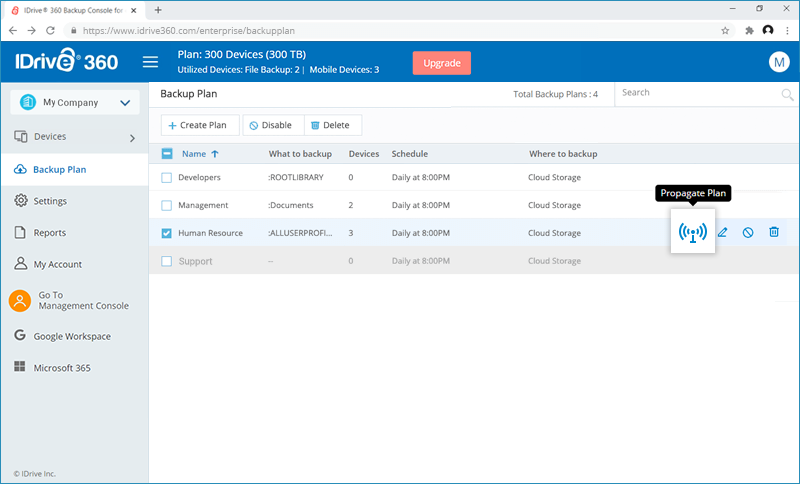Check the Developers plan checkbox
The height and width of the screenshot is (484, 800).
click(166, 177)
